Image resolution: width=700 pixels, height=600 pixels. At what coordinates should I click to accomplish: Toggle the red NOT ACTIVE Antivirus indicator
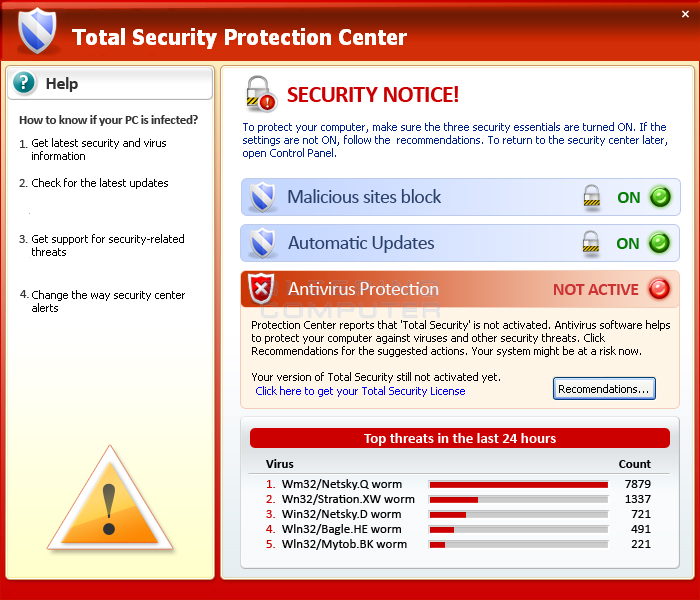tap(659, 289)
